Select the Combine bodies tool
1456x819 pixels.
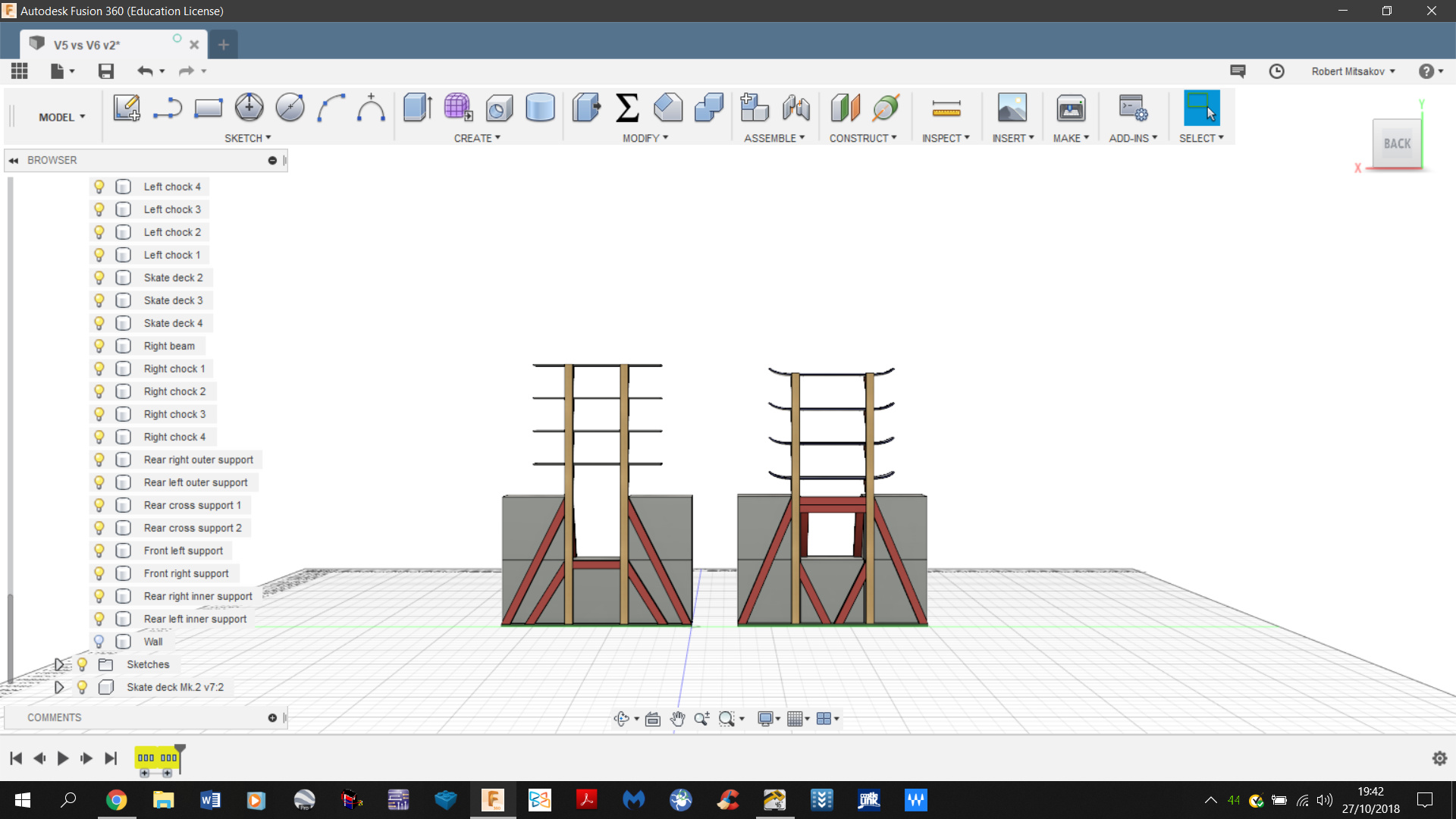coord(709,108)
